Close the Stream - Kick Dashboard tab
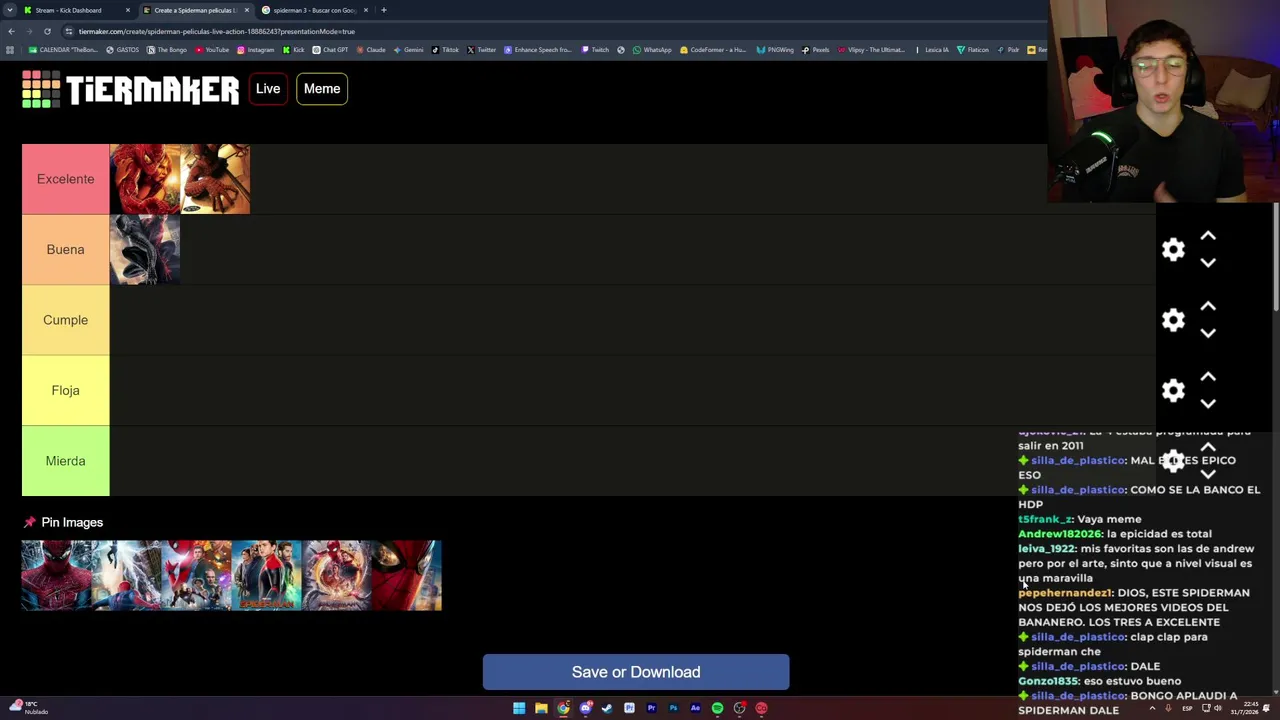This screenshot has width=1280, height=720. tap(128, 10)
